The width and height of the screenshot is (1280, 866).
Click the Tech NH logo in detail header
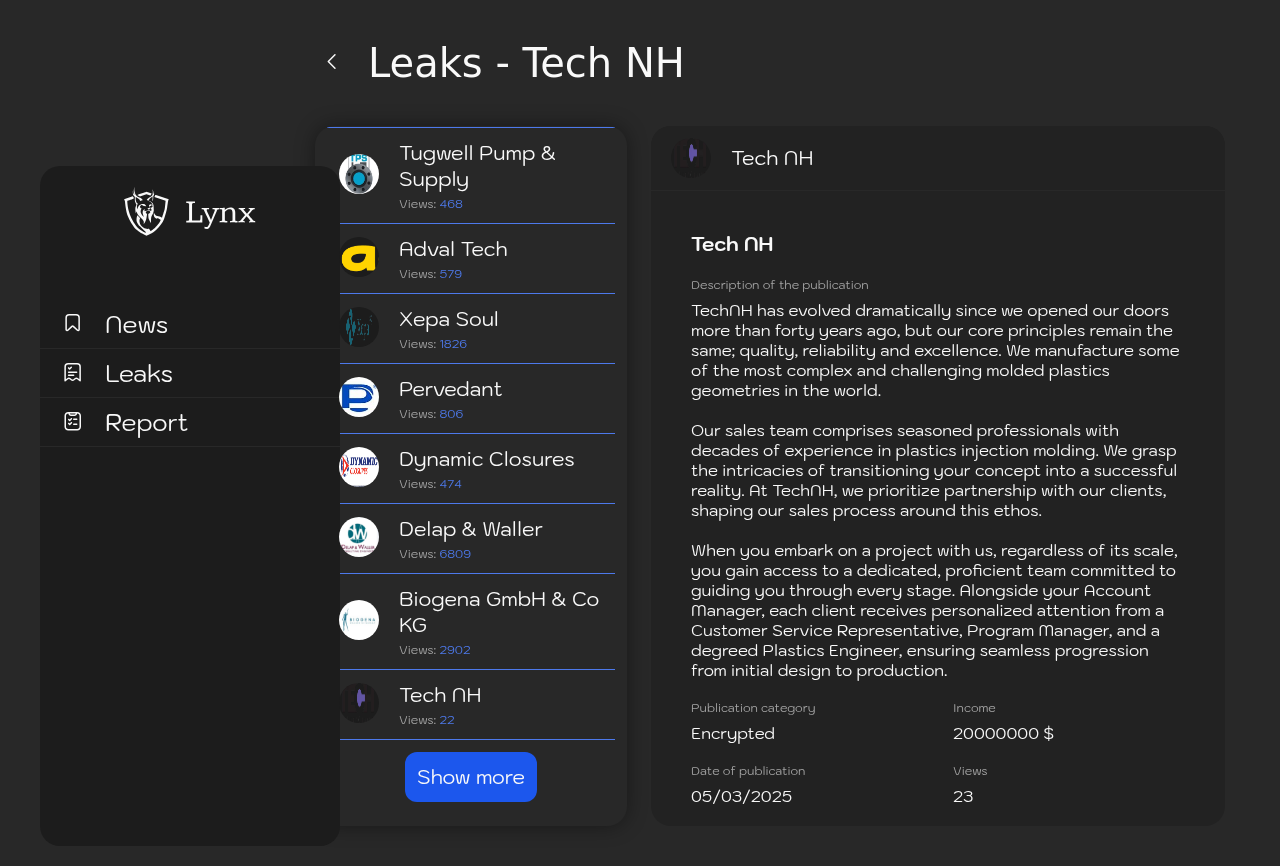tap(691, 158)
